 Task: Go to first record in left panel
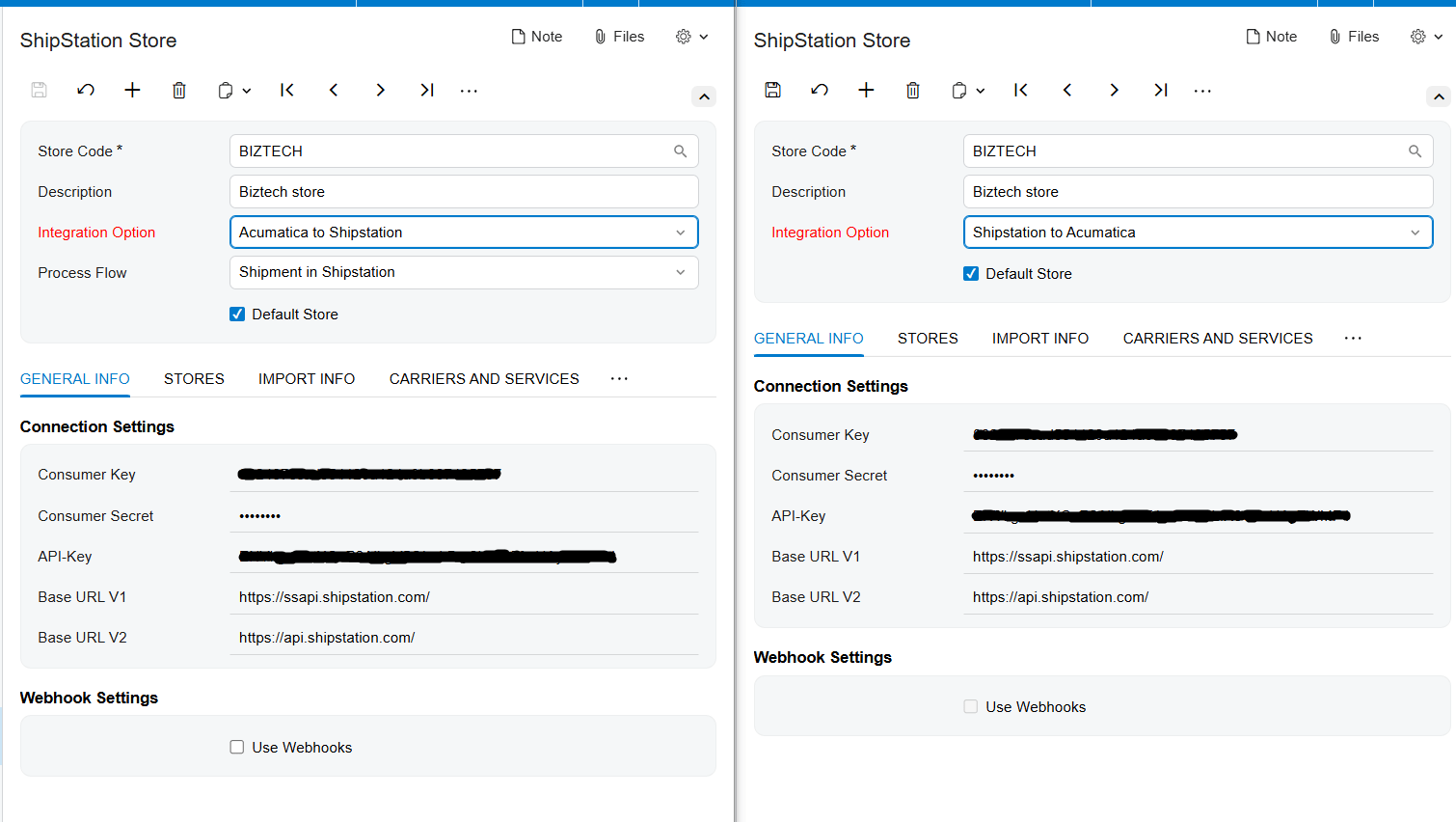click(x=287, y=90)
